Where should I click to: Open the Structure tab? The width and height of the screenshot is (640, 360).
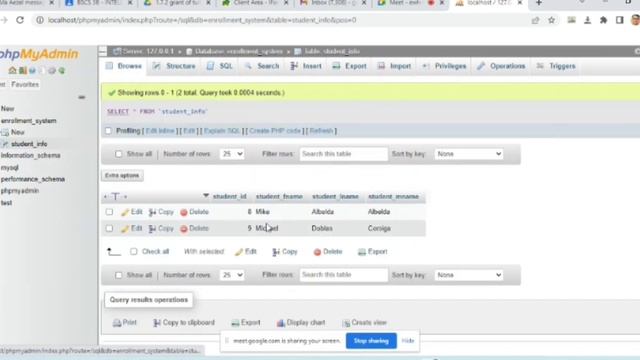[x=174, y=66]
